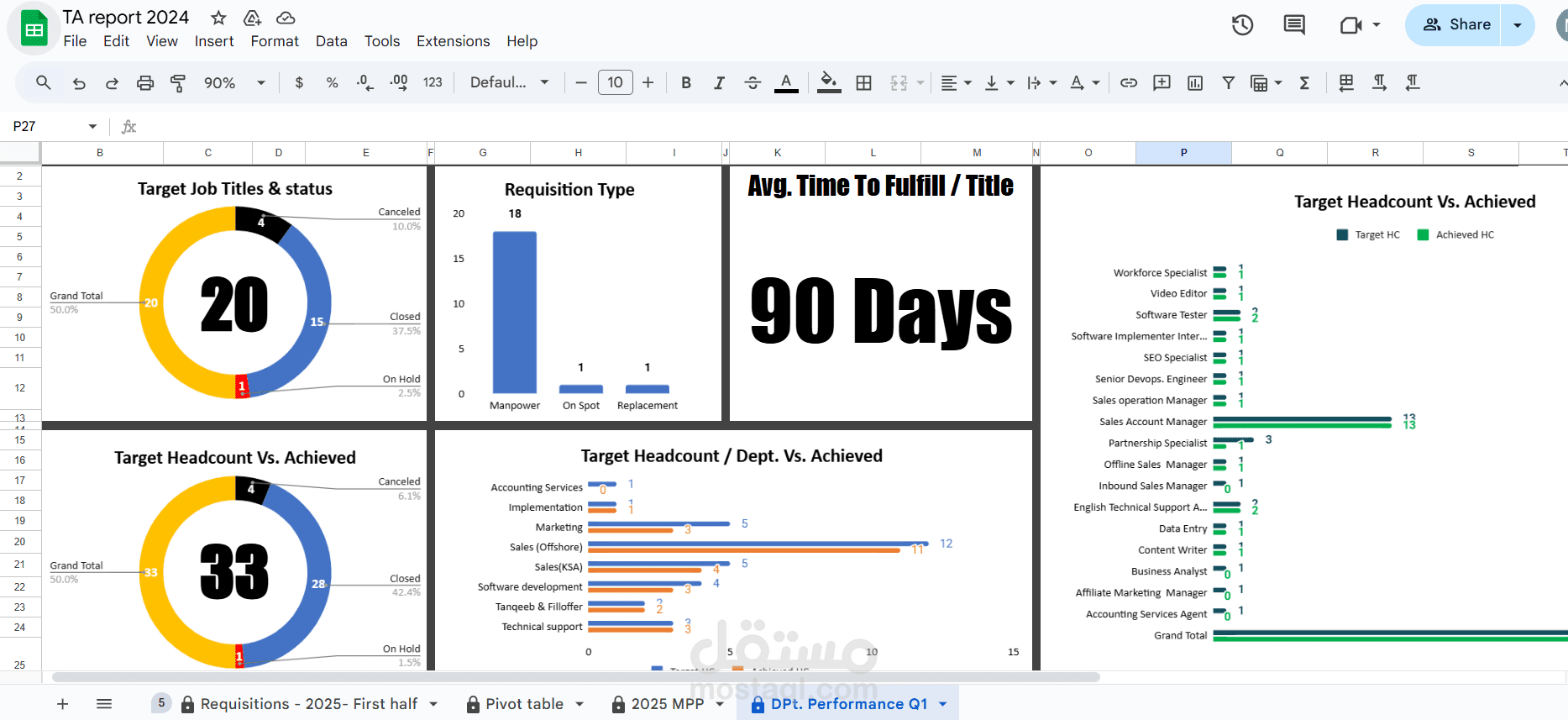Click the Redo arrow icon
1568x720 pixels.
[x=112, y=82]
